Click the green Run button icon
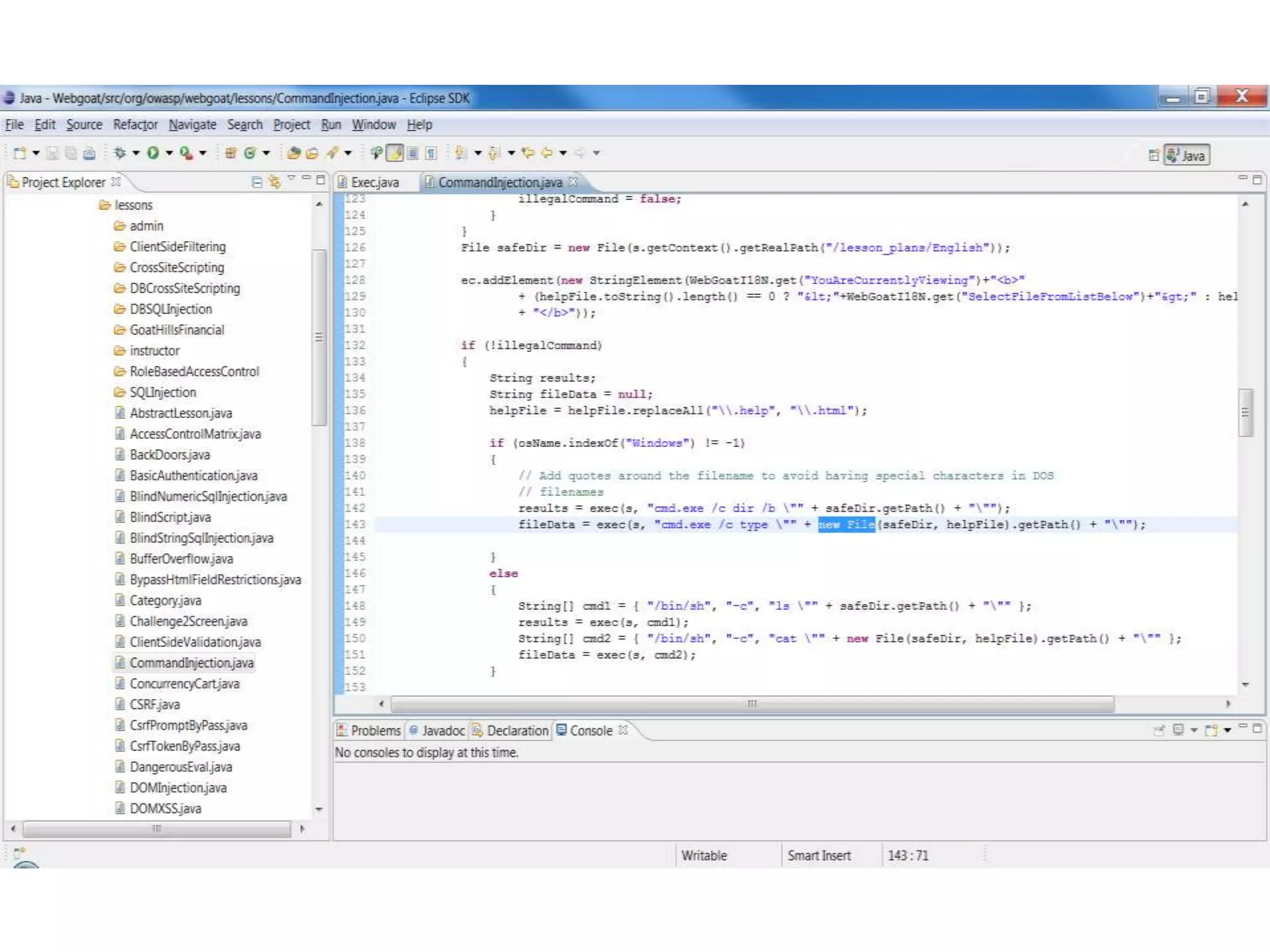This screenshot has width=1270, height=952. [x=153, y=152]
